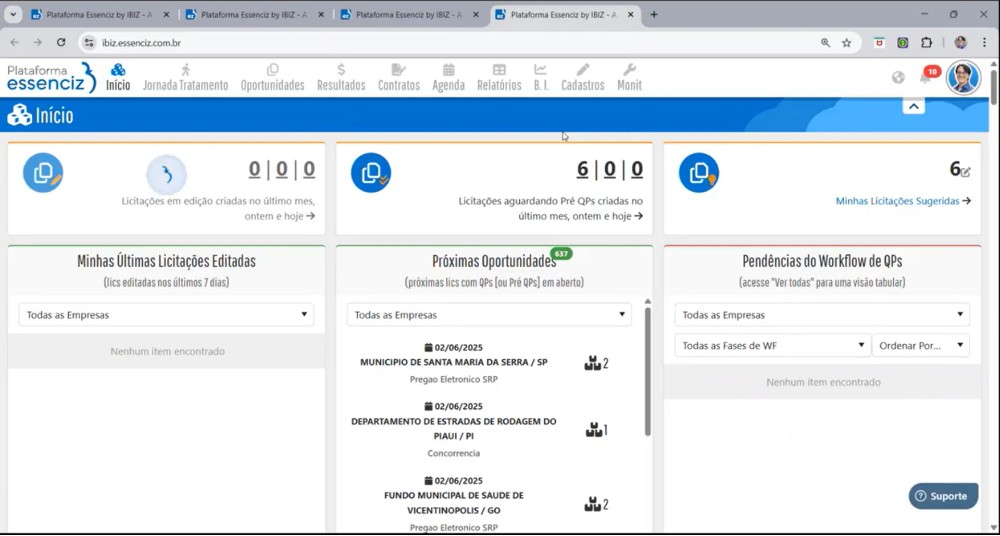Expand Todas as Empresas dropdown under Últimas Licitações
This screenshot has height=536, width=1000.
coord(166,315)
